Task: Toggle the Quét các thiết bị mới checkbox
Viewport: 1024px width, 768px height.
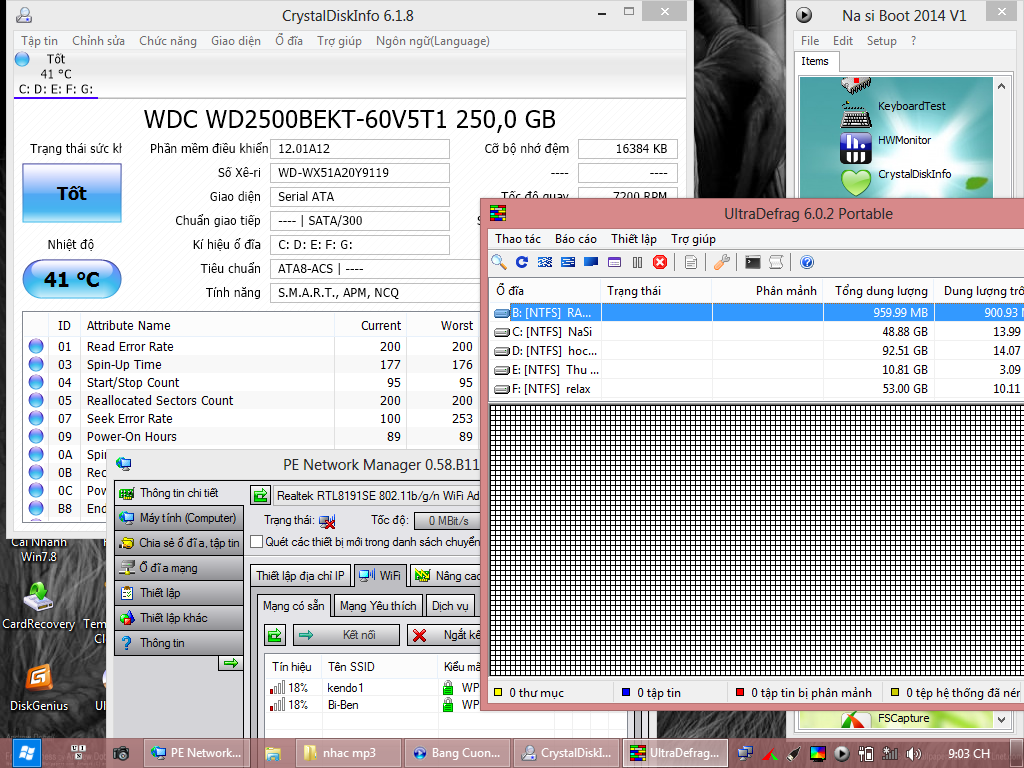Action: coord(257,542)
